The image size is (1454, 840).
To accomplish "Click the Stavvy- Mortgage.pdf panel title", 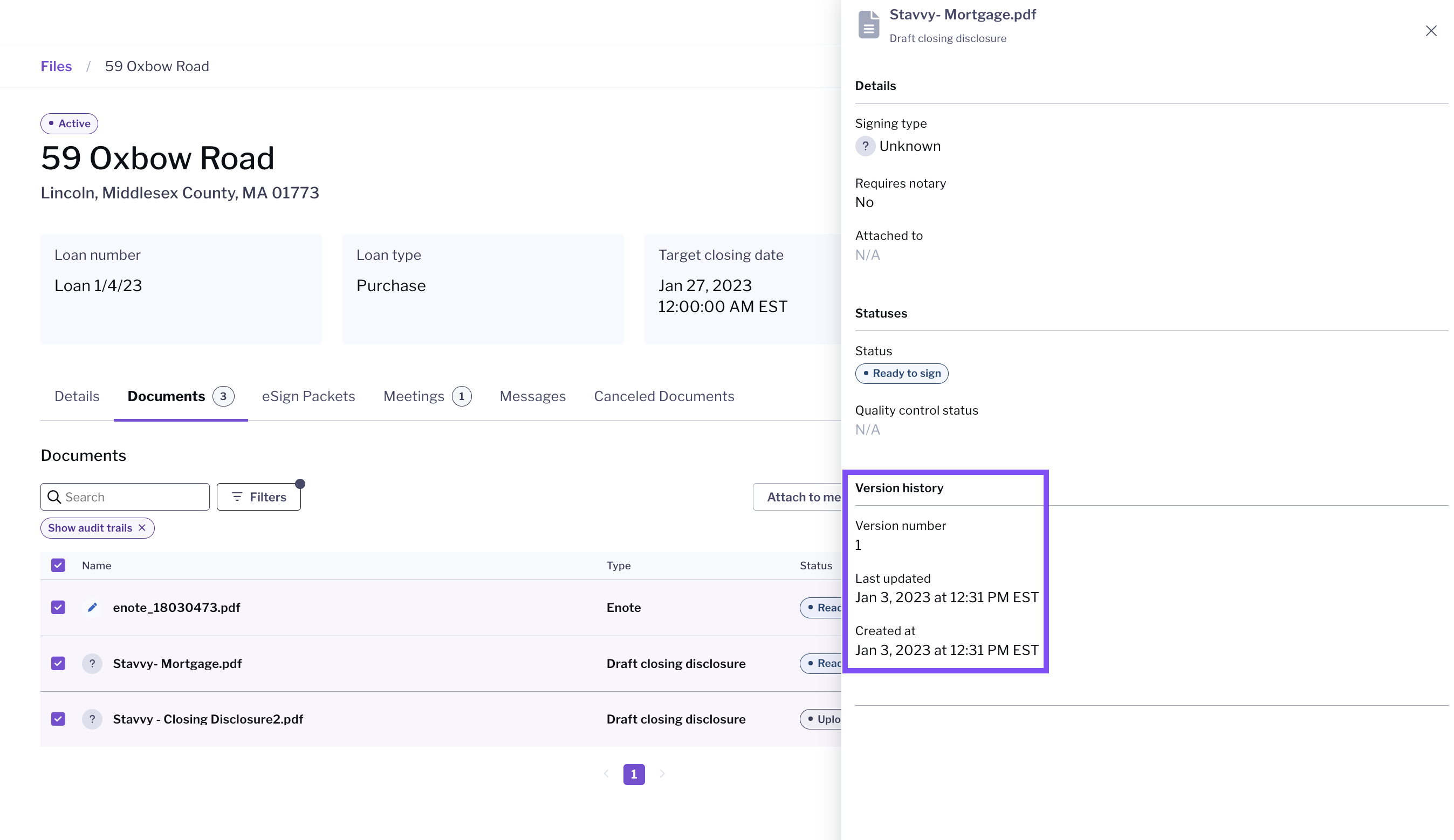I will click(962, 15).
